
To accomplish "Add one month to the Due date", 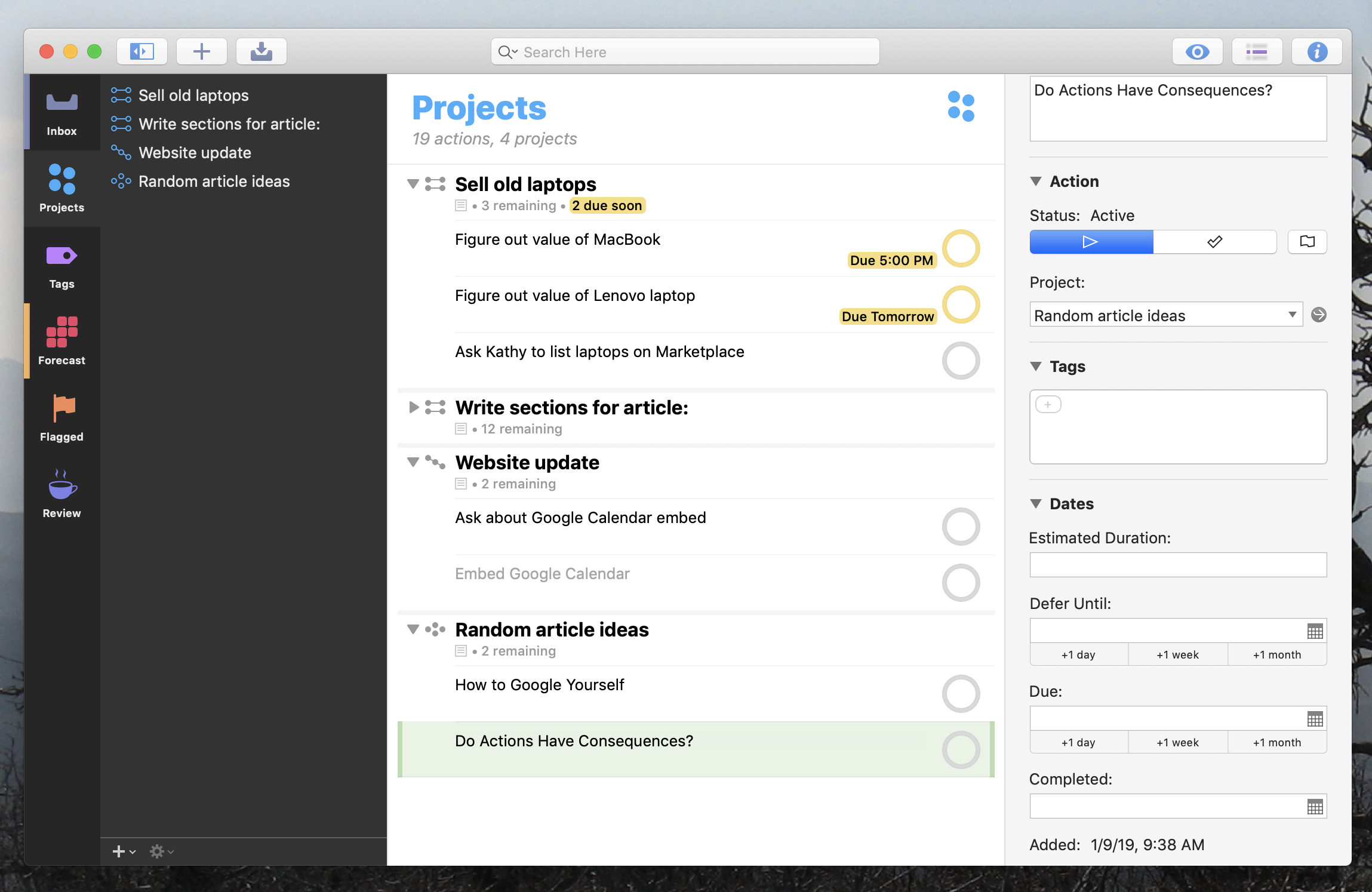I will click(1276, 742).
